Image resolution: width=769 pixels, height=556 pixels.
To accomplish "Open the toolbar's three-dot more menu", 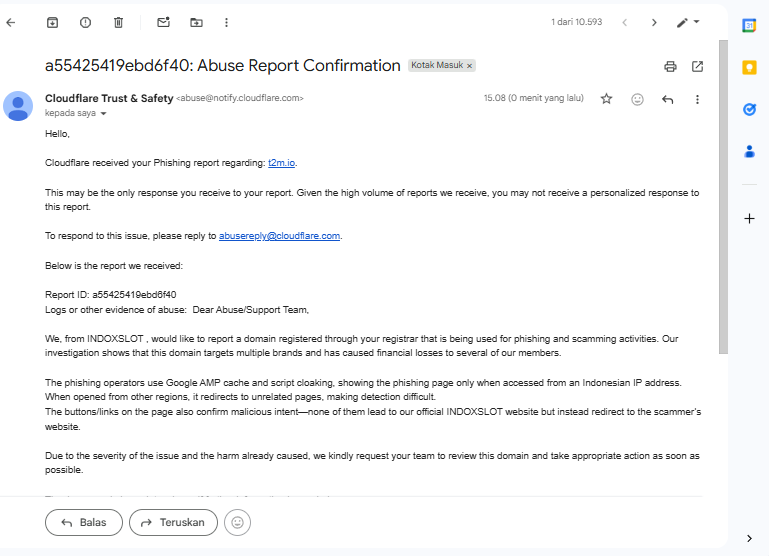I will pos(226,22).
